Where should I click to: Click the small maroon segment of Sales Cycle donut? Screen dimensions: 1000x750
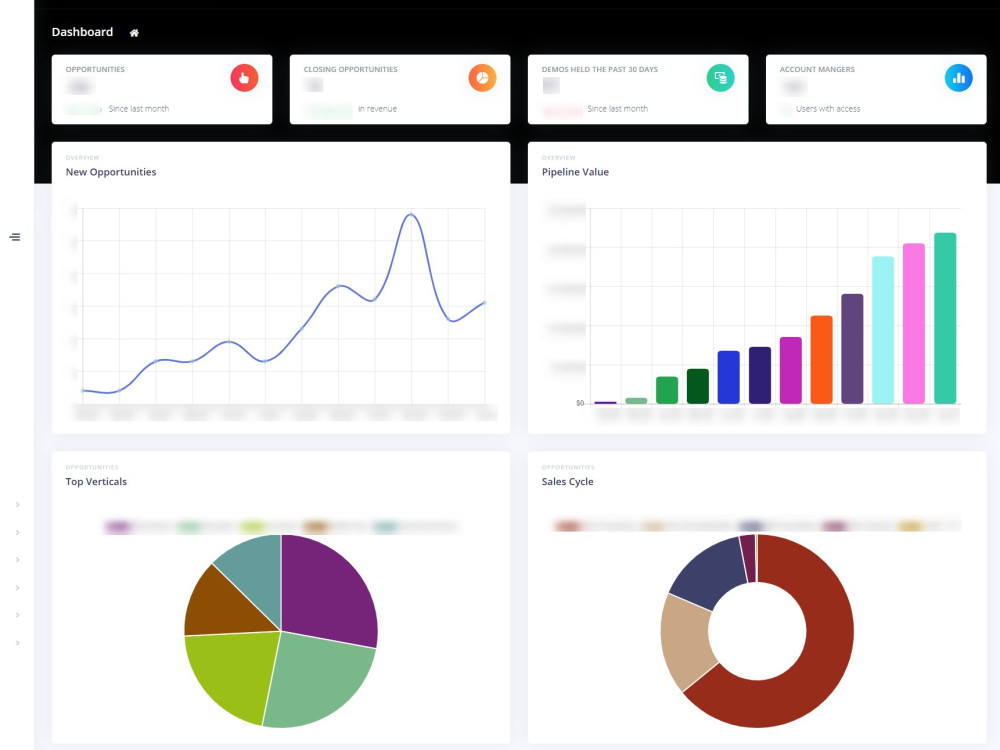click(x=748, y=559)
